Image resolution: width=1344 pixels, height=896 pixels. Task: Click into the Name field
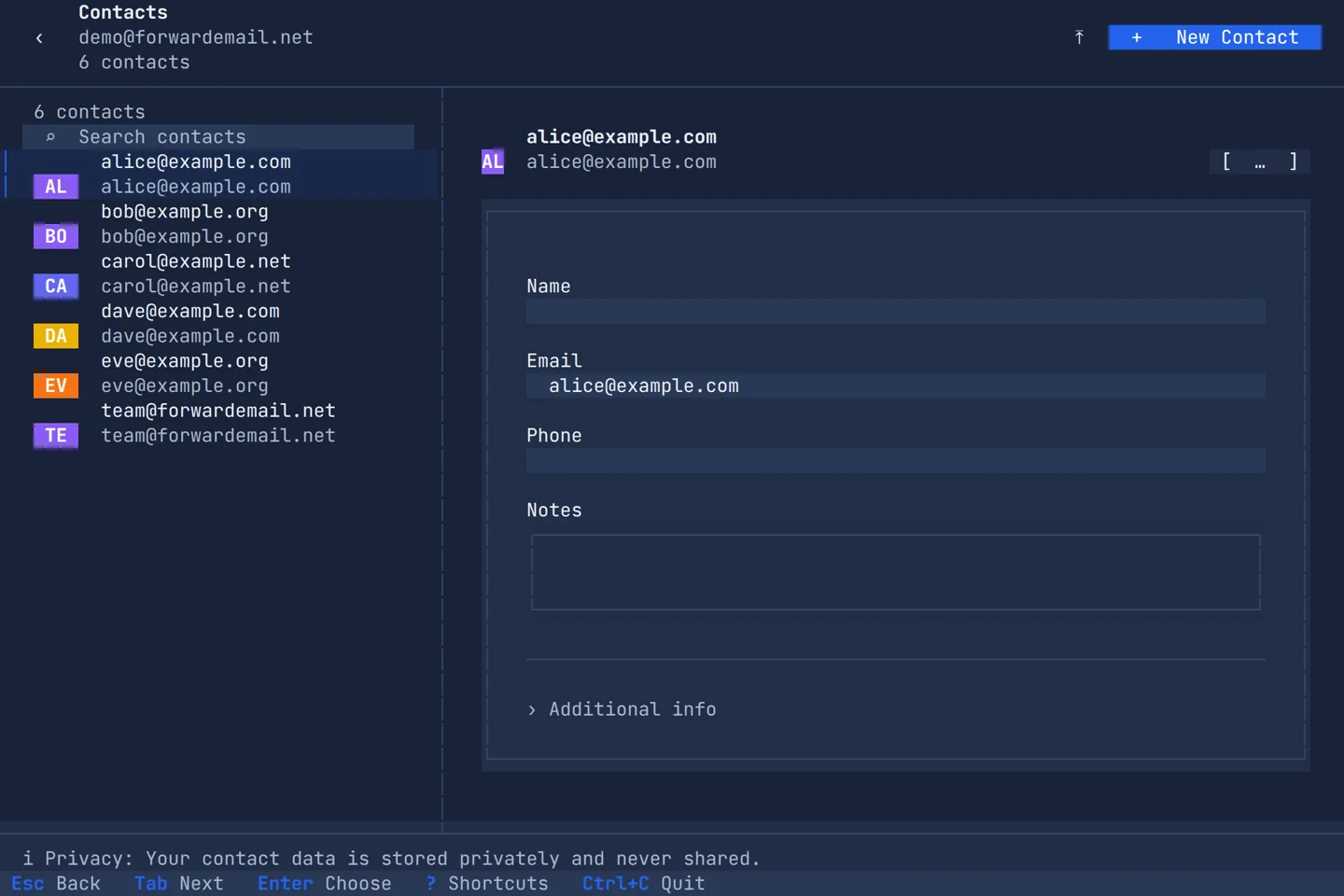click(896, 311)
